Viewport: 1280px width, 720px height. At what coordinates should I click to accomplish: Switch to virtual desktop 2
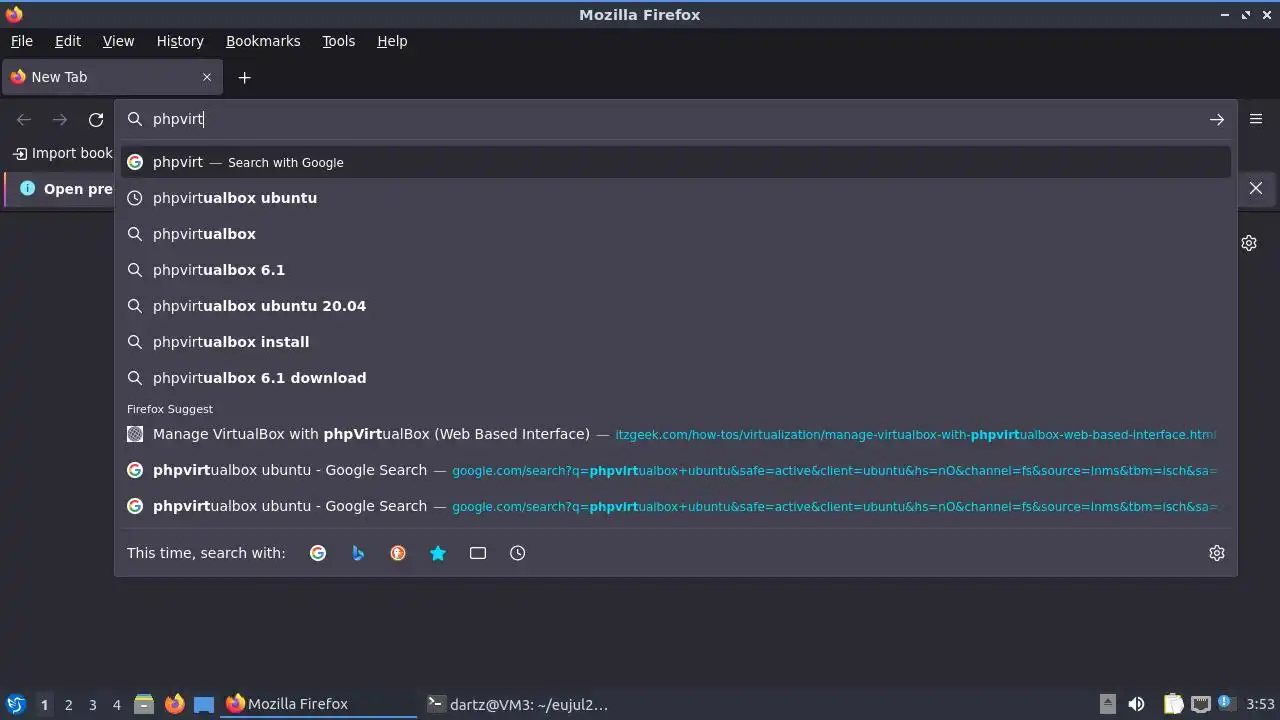coord(68,705)
